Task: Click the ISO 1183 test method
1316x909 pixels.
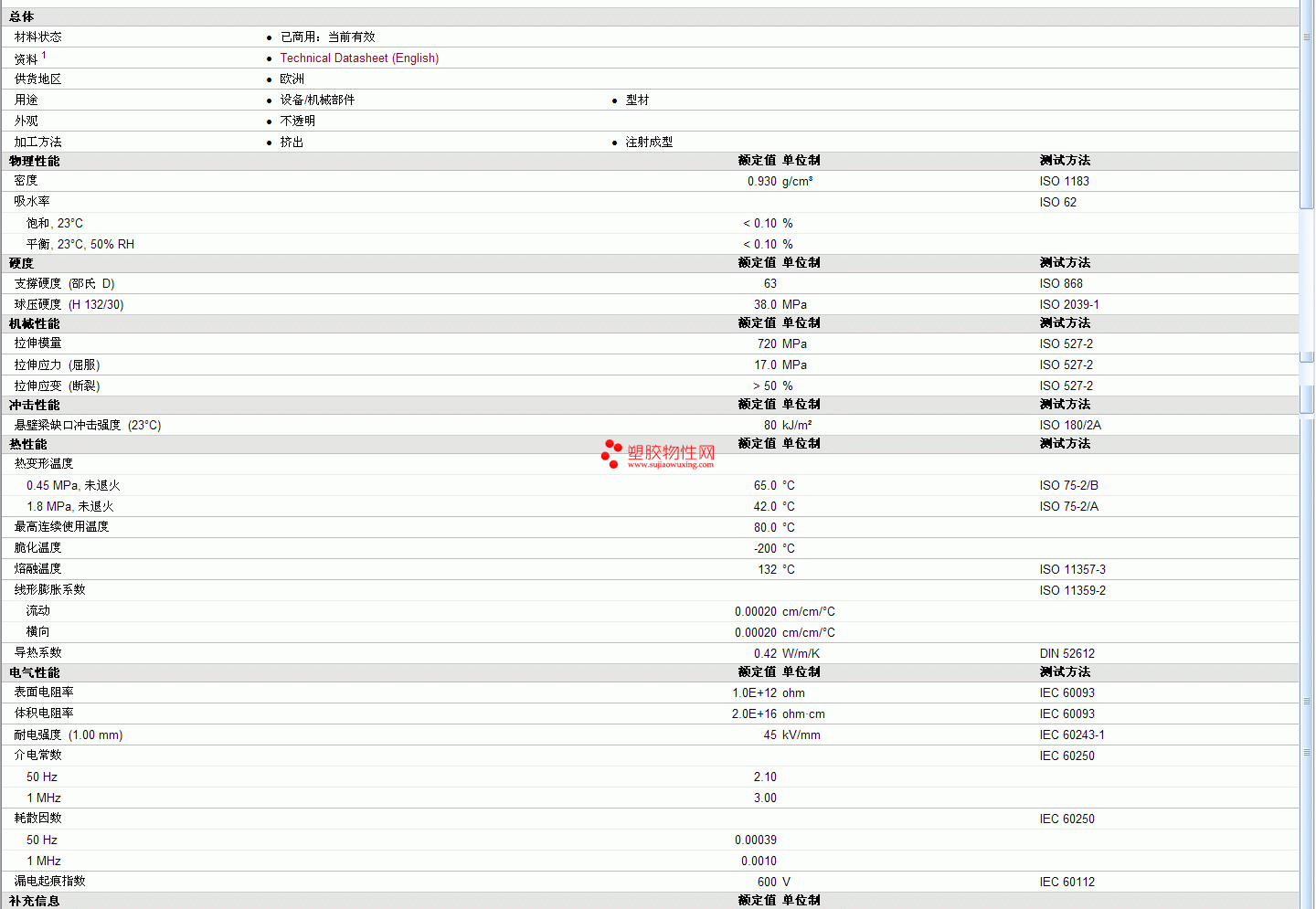Action: [1064, 181]
